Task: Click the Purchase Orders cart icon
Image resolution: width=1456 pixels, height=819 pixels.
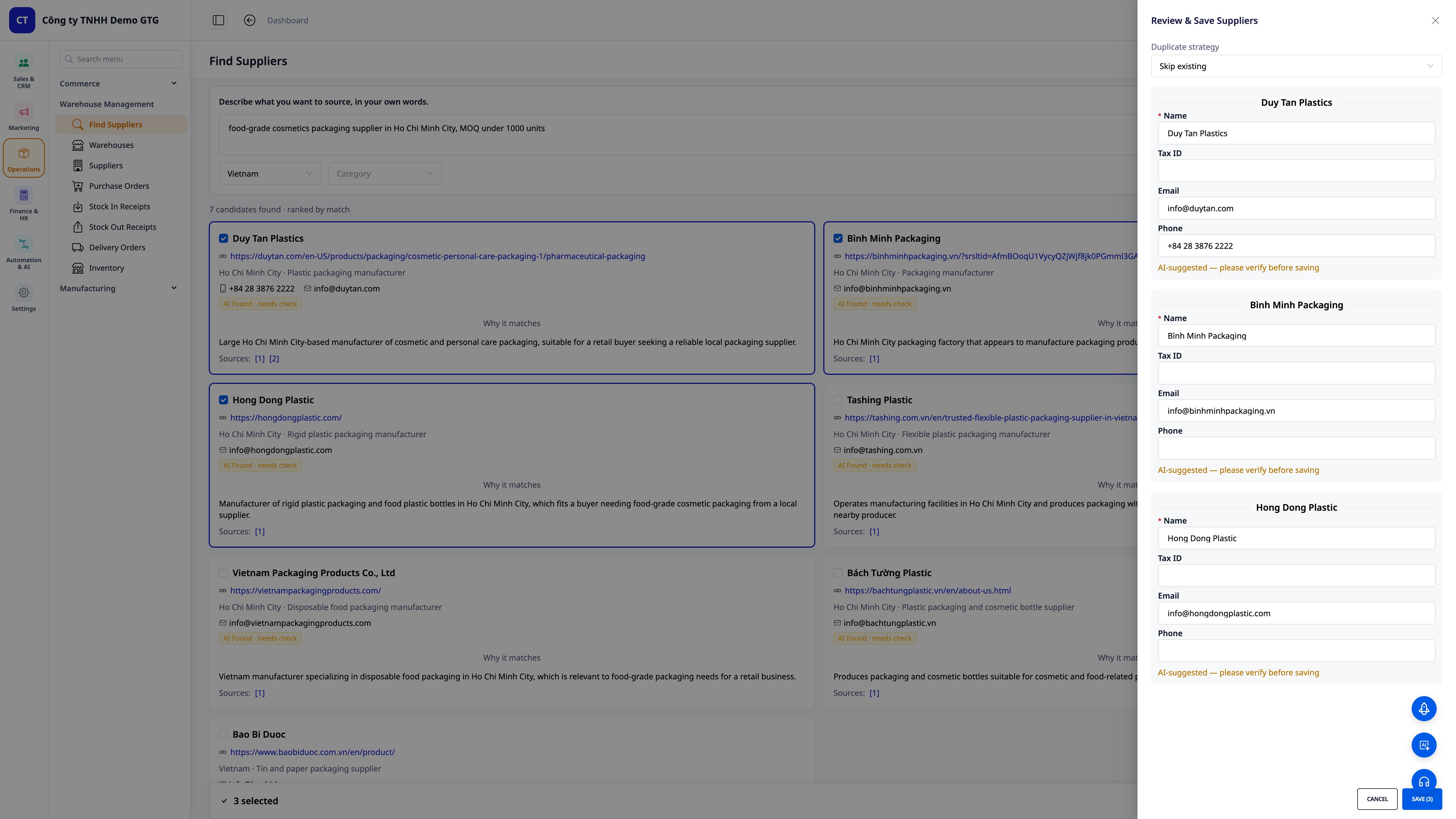Action: point(78,186)
